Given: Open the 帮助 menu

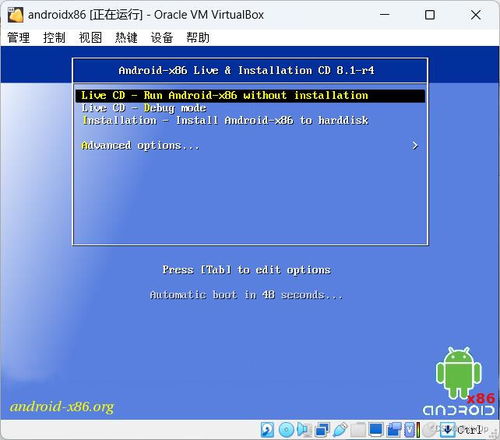Looking at the screenshot, I should pyautogui.click(x=198, y=38).
